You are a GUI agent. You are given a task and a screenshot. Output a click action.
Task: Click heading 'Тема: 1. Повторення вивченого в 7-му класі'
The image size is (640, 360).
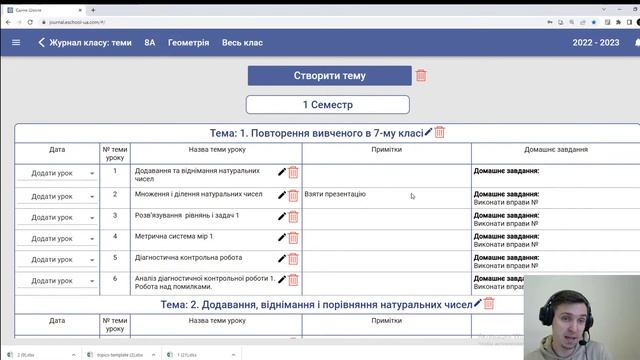click(x=316, y=133)
